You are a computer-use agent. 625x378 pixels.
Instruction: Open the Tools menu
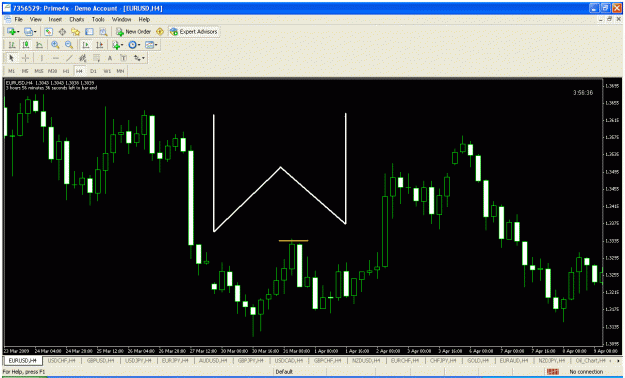click(x=98, y=19)
